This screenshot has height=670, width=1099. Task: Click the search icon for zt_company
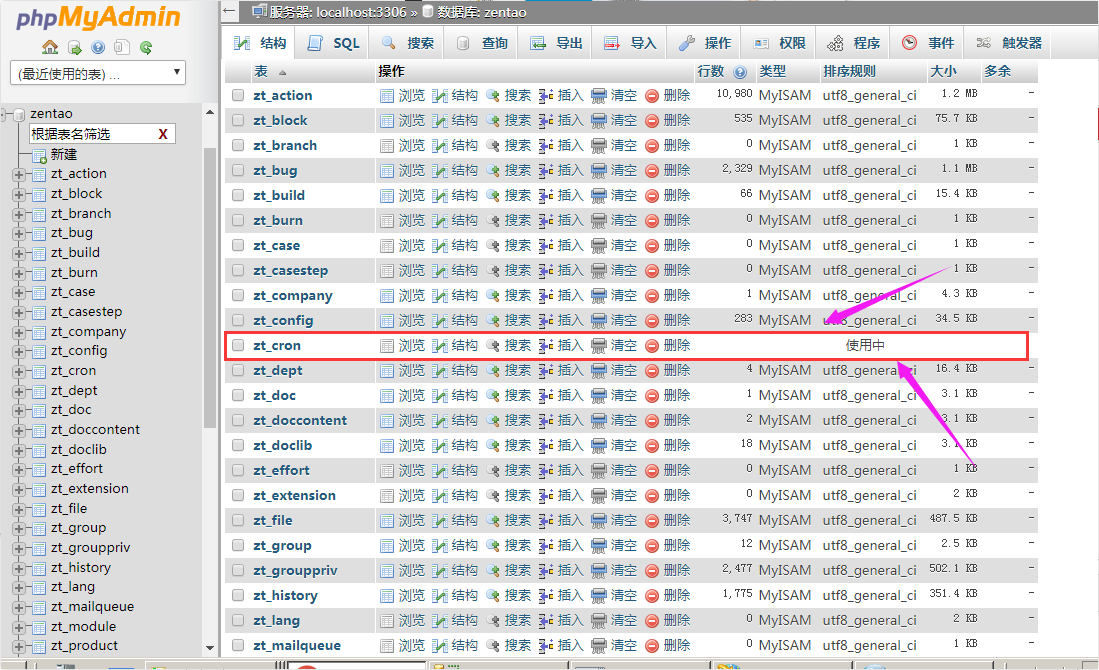tap(493, 296)
